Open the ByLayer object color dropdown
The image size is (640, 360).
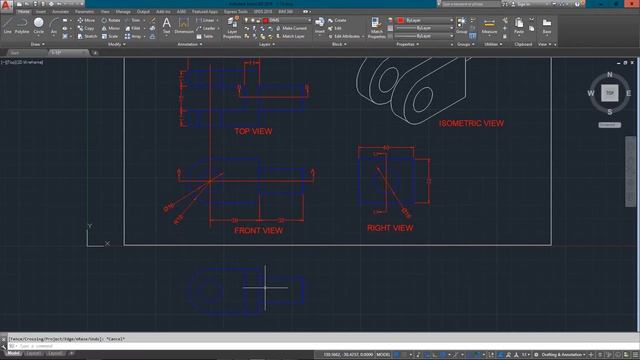(x=425, y=20)
